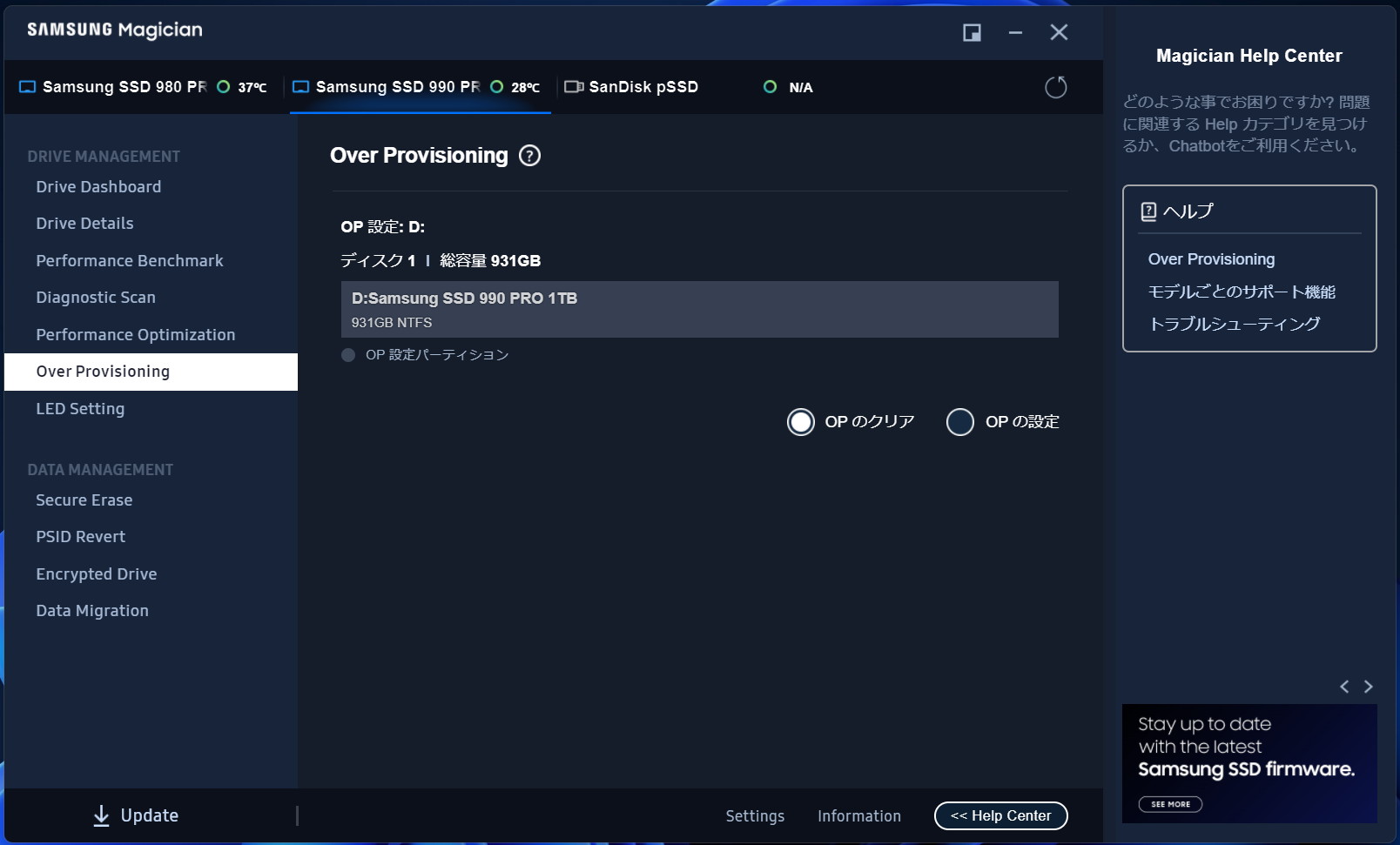This screenshot has width=1400, height=845.
Task: Select the OP の設定 radio button
Action: 959,422
